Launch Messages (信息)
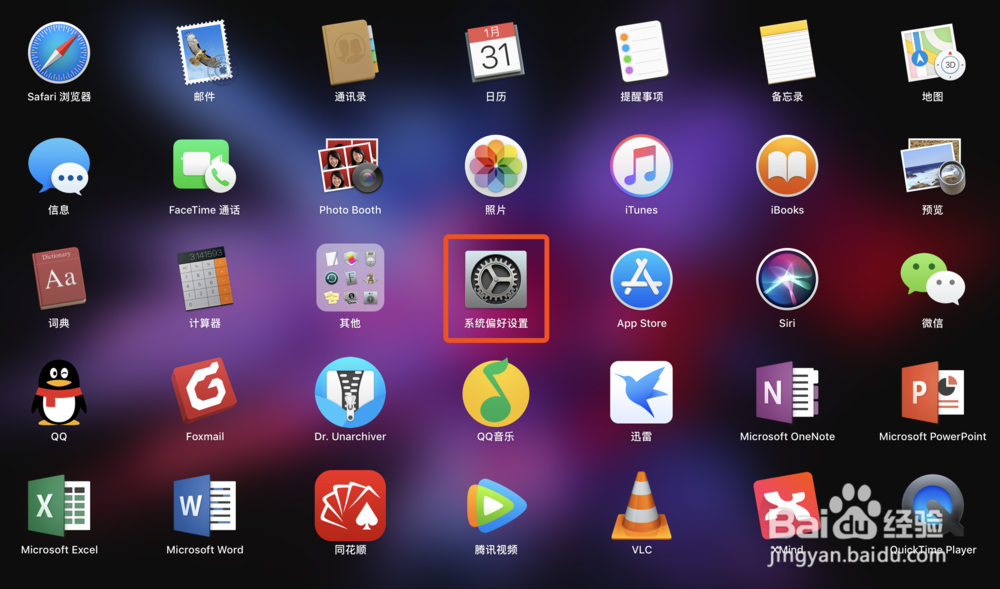 coord(59,166)
